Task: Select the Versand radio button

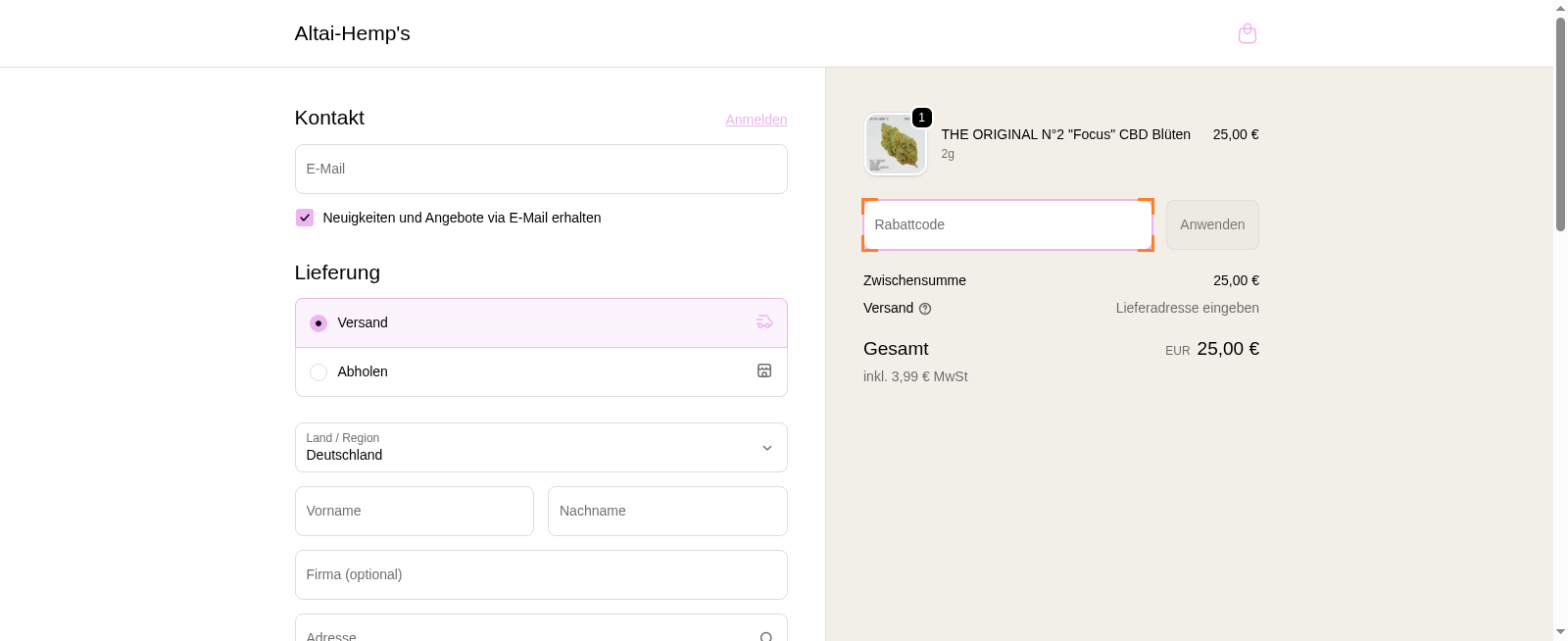Action: pos(318,322)
